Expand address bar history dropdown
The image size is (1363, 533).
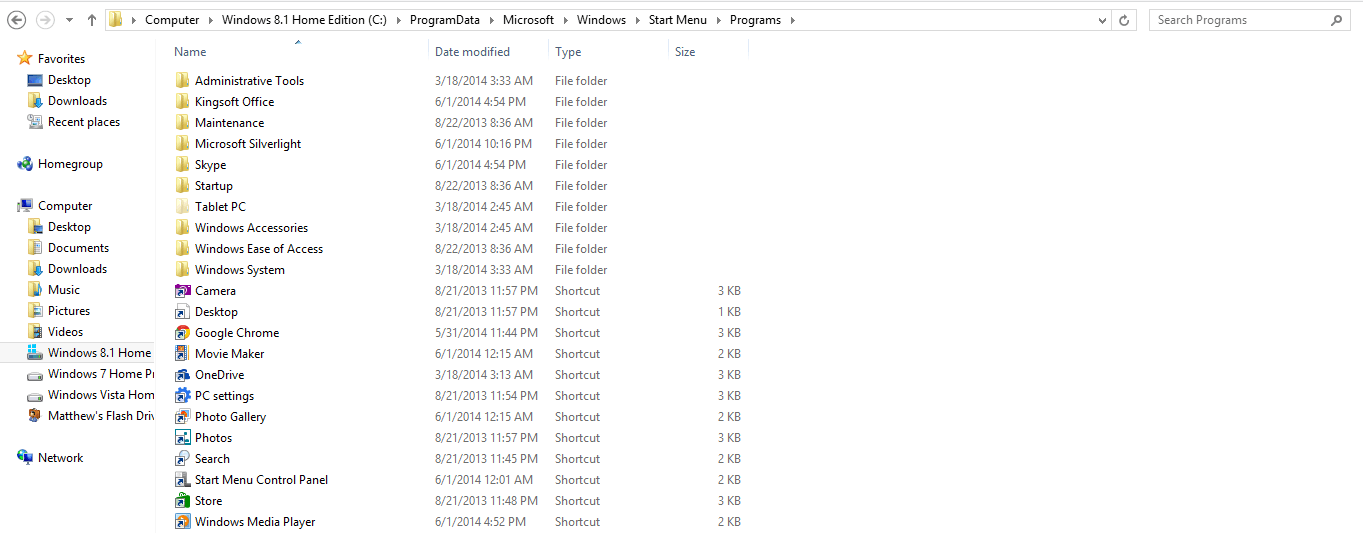tap(1102, 20)
